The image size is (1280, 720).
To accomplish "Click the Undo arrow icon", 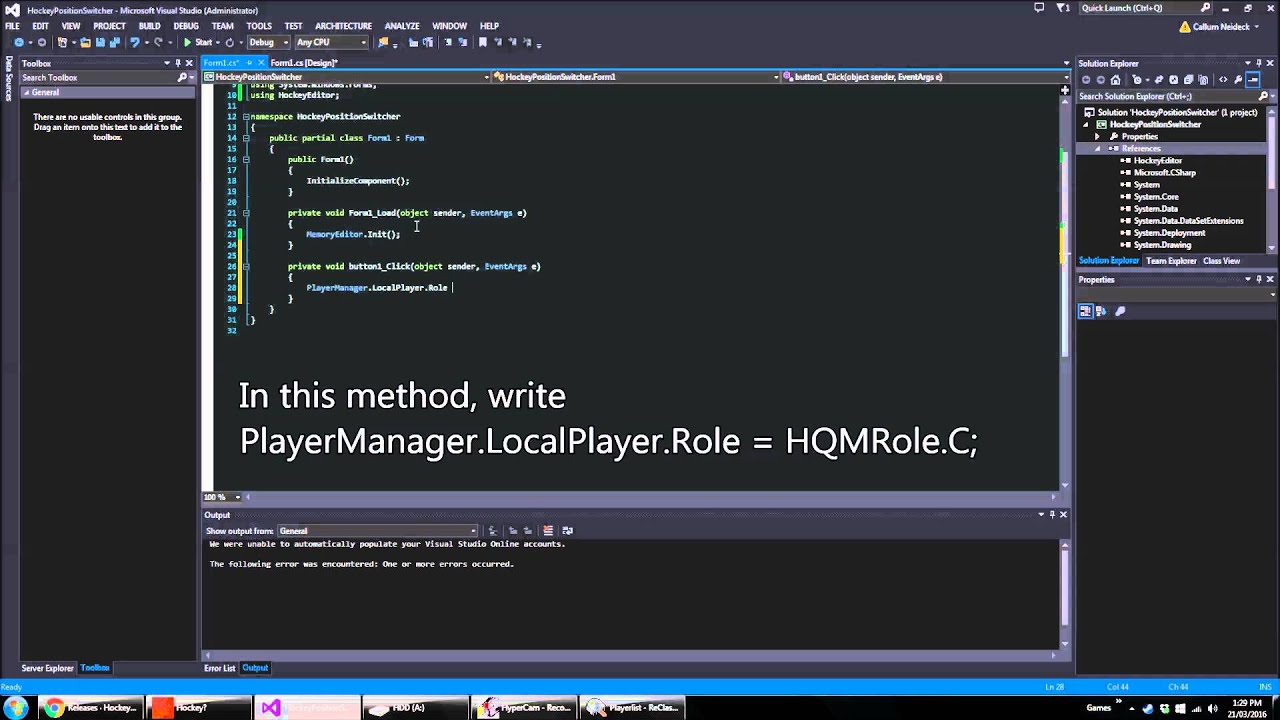I will (135, 42).
